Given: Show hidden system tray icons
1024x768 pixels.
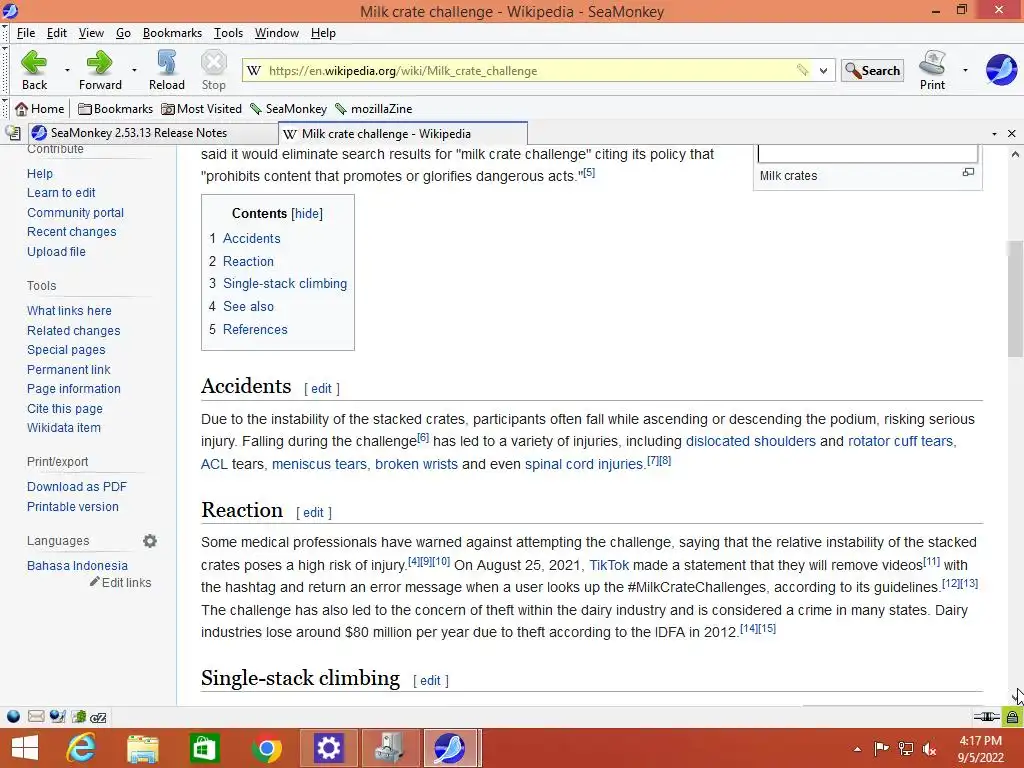Looking at the screenshot, I should point(857,749).
